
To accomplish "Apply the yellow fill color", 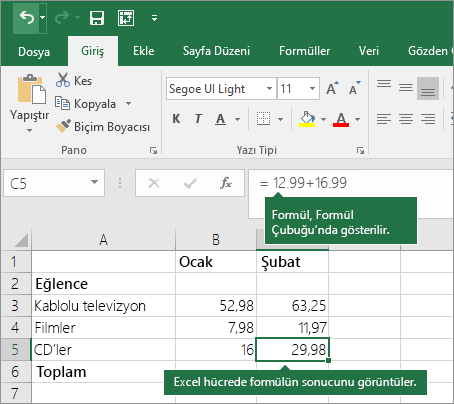I will (x=307, y=119).
